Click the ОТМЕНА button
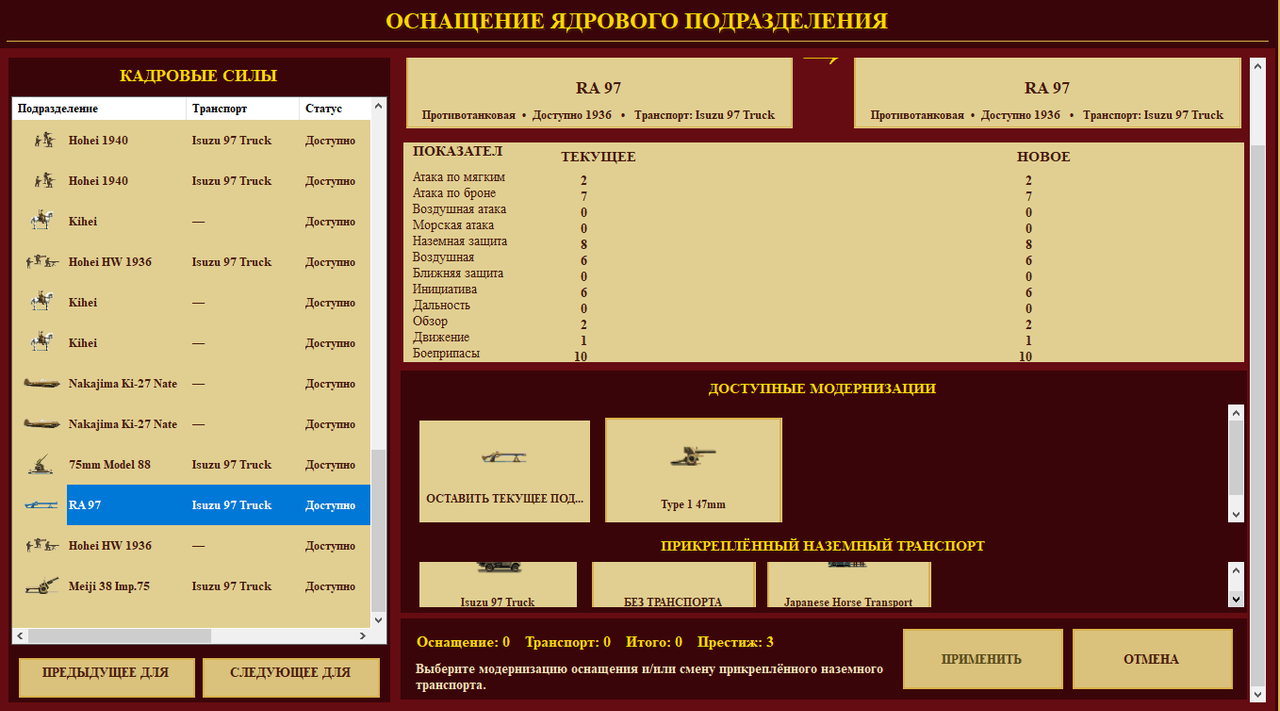 1152,659
